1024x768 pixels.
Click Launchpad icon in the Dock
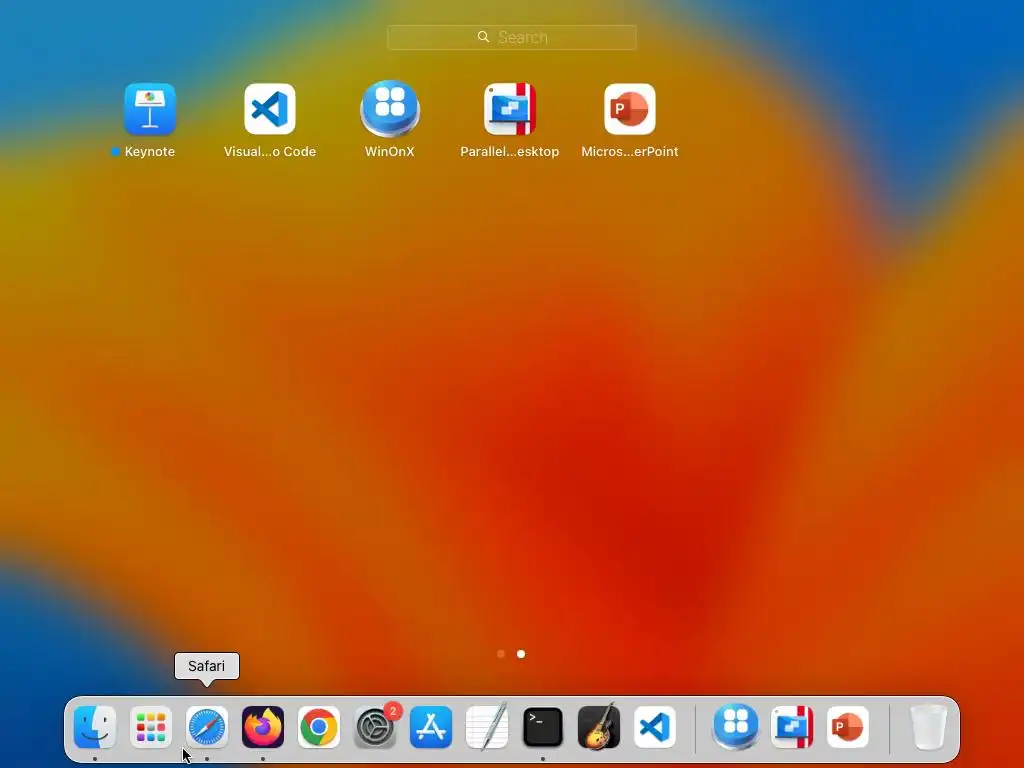151,727
